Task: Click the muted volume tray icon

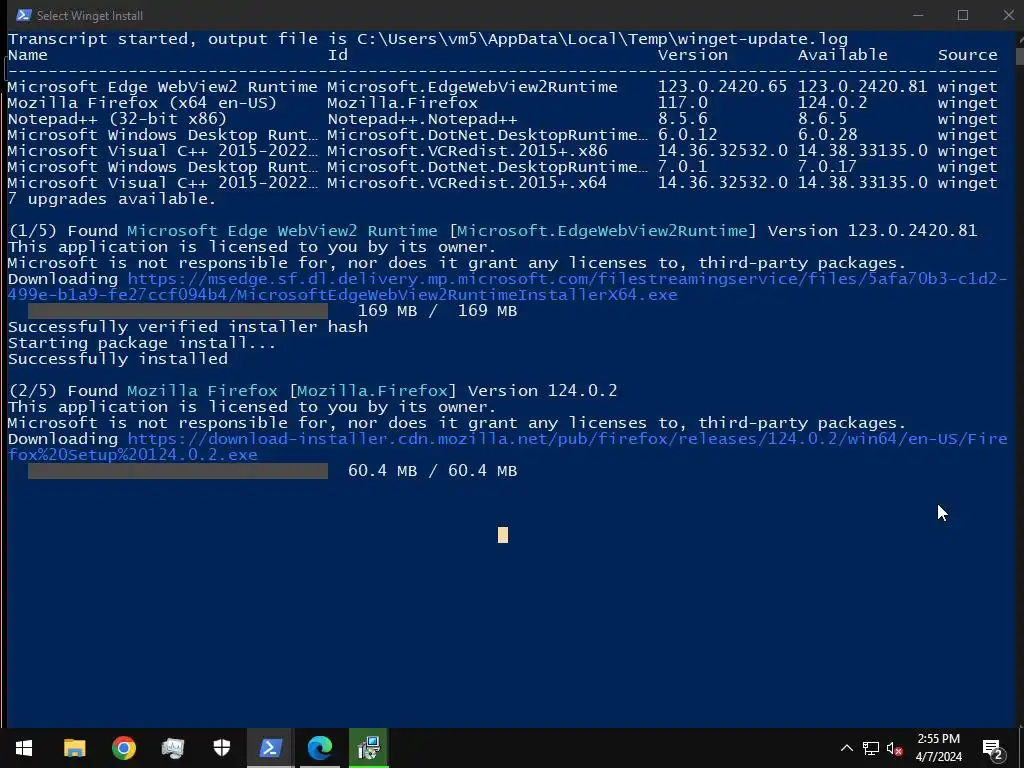Action: [x=894, y=748]
